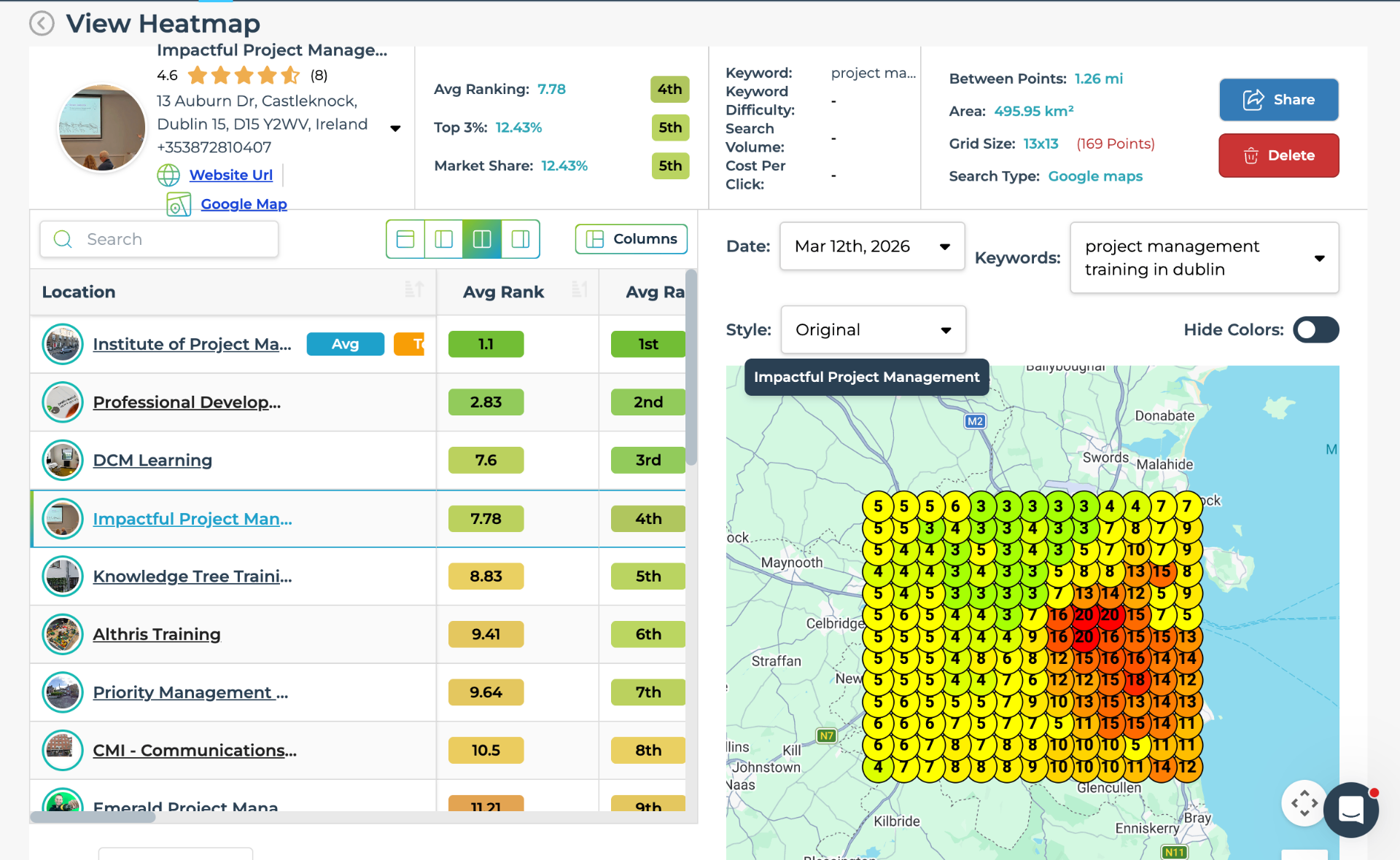1400x860 pixels.
Task: Open the chat support widget
Action: click(1350, 809)
